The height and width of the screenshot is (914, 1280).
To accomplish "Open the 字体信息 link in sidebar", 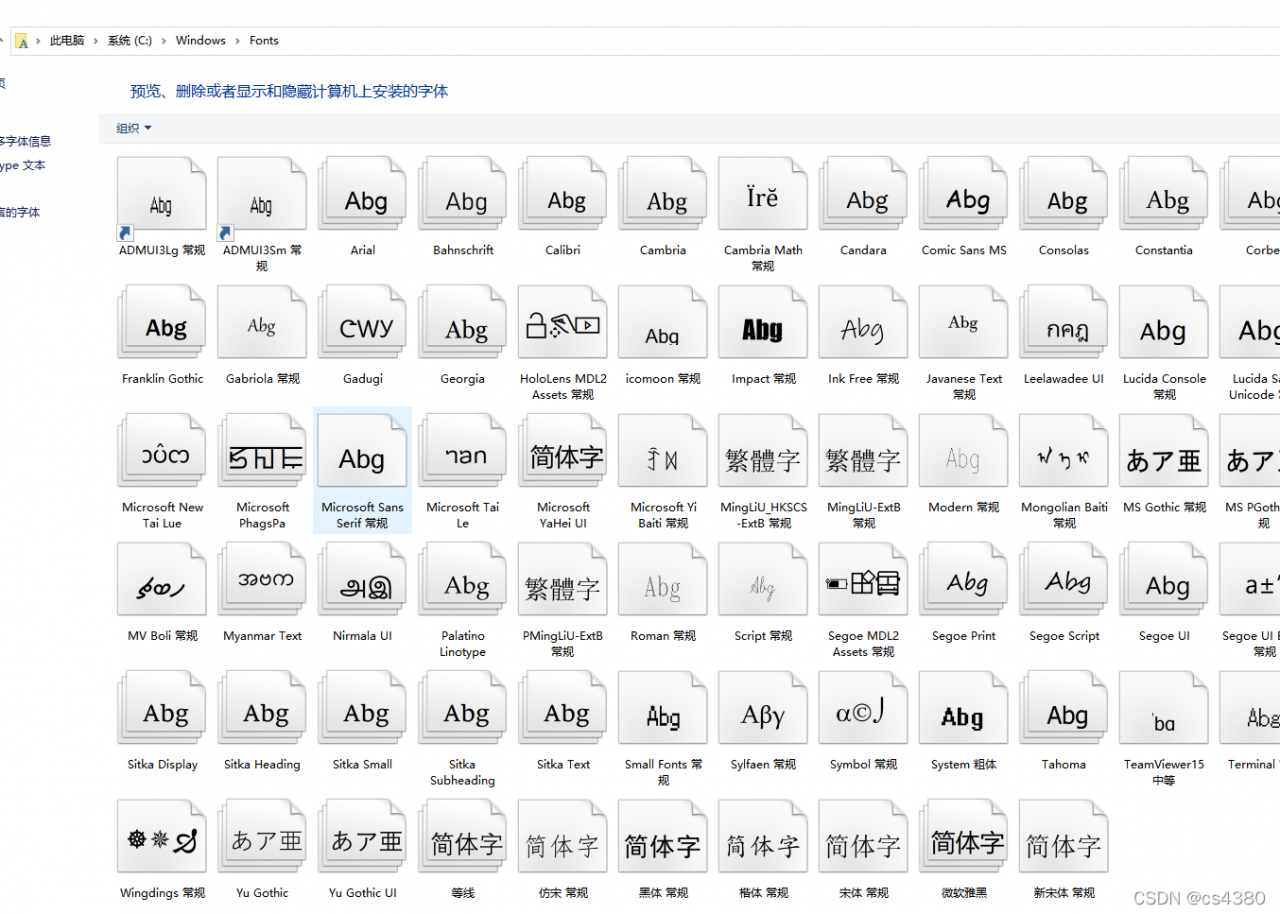I will [x=25, y=142].
